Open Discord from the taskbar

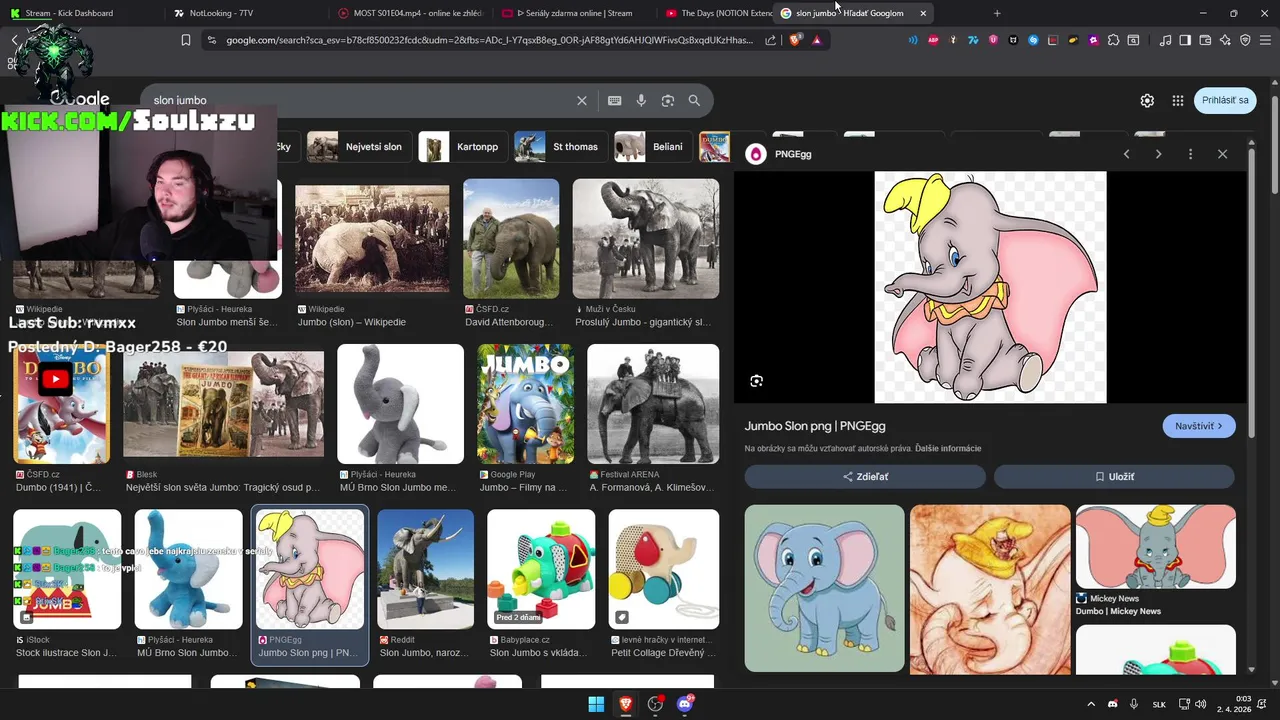[x=685, y=704]
